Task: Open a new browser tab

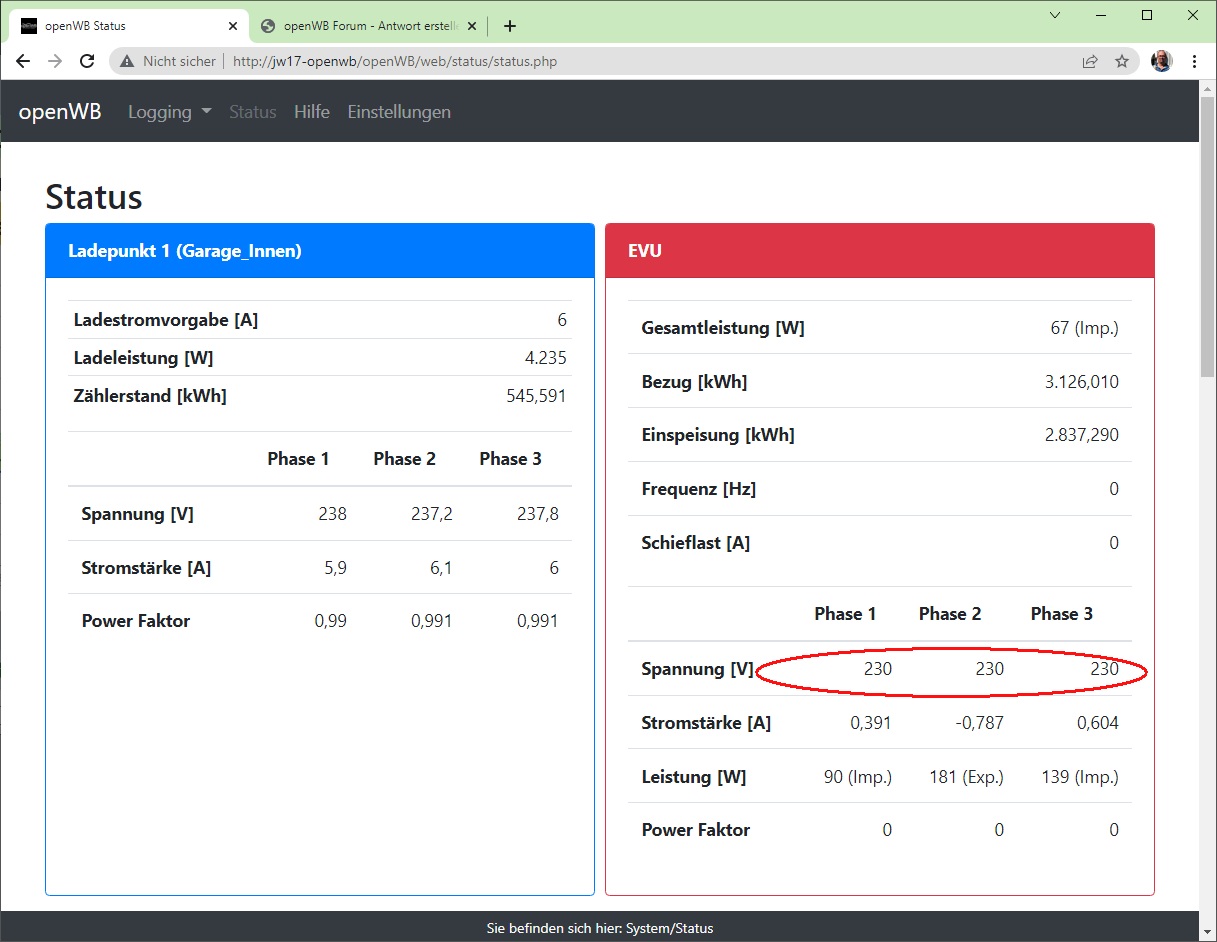Action: (510, 26)
